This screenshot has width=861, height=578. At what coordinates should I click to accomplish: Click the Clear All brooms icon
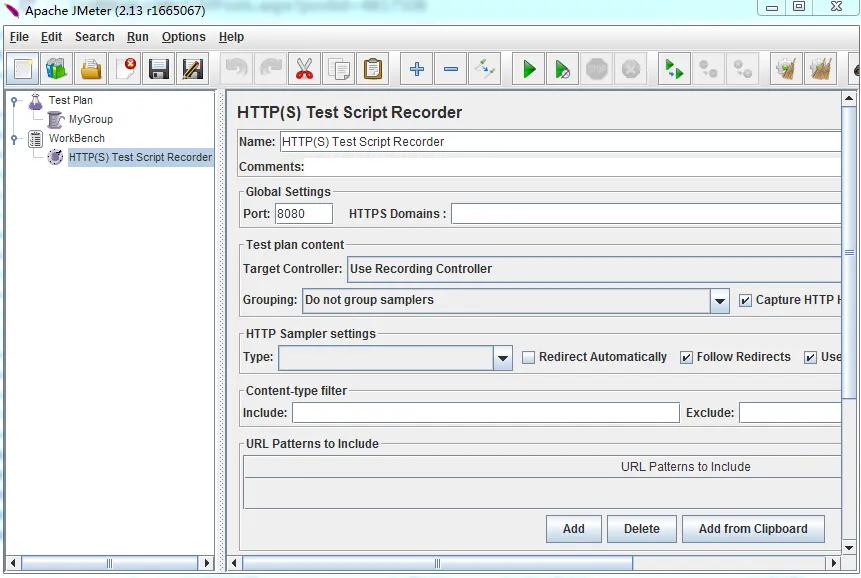tap(821, 69)
